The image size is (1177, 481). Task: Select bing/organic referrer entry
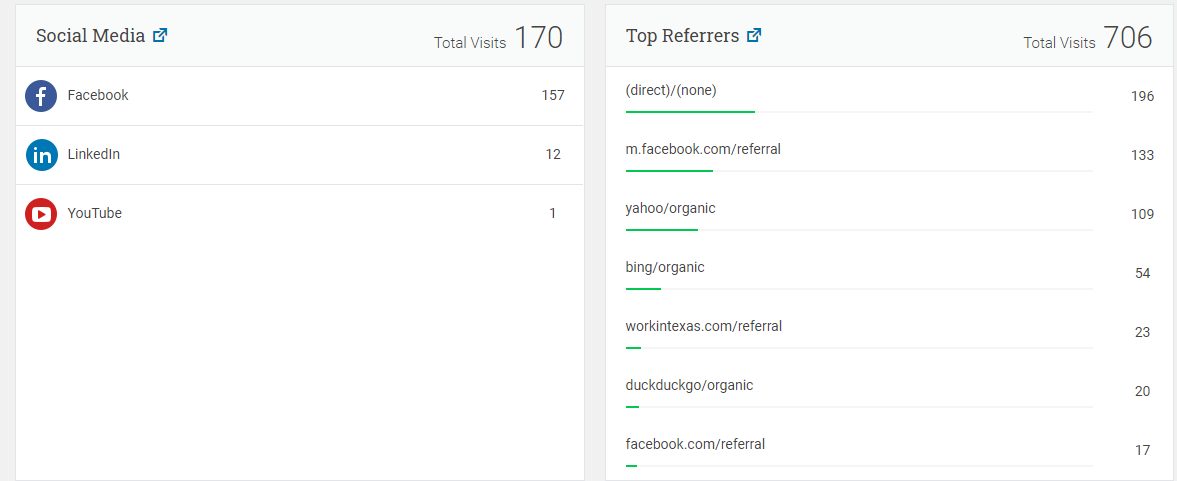tap(665, 267)
